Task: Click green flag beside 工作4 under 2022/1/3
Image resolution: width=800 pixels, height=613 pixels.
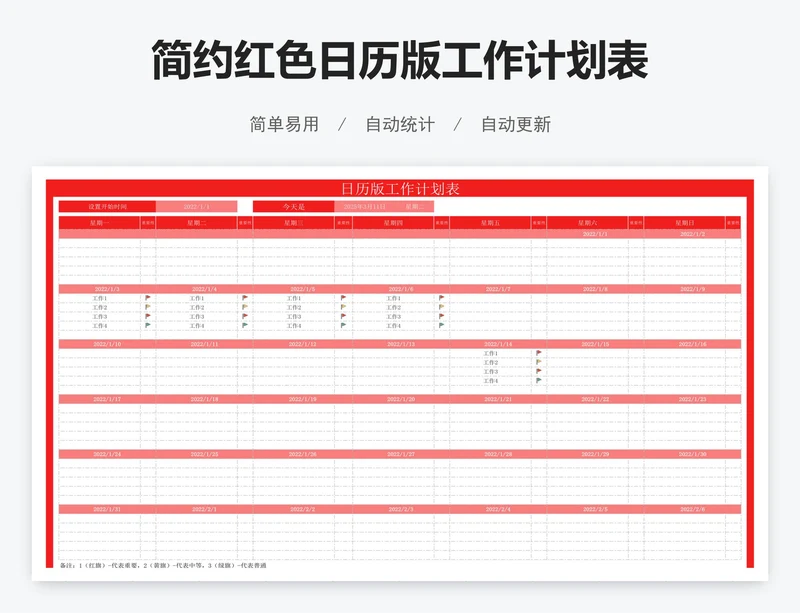Action: coord(147,325)
